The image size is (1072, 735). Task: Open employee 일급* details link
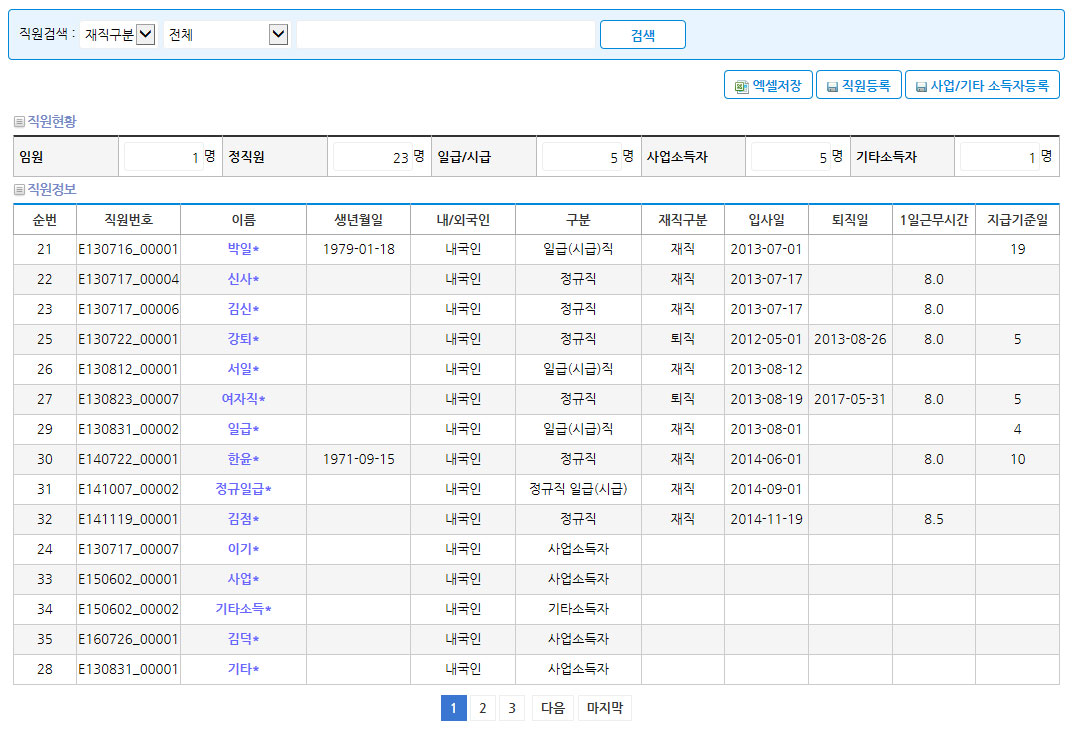243,429
